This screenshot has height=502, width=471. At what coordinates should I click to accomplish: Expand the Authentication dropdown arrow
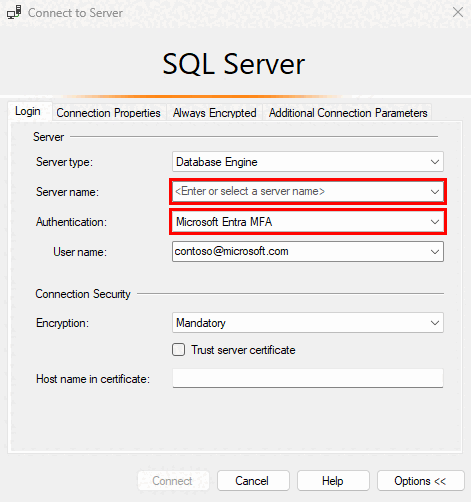[435, 222]
